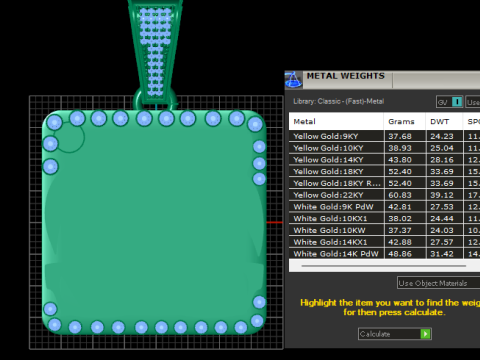Click the 24.23 DWT cell

(x=444, y=136)
